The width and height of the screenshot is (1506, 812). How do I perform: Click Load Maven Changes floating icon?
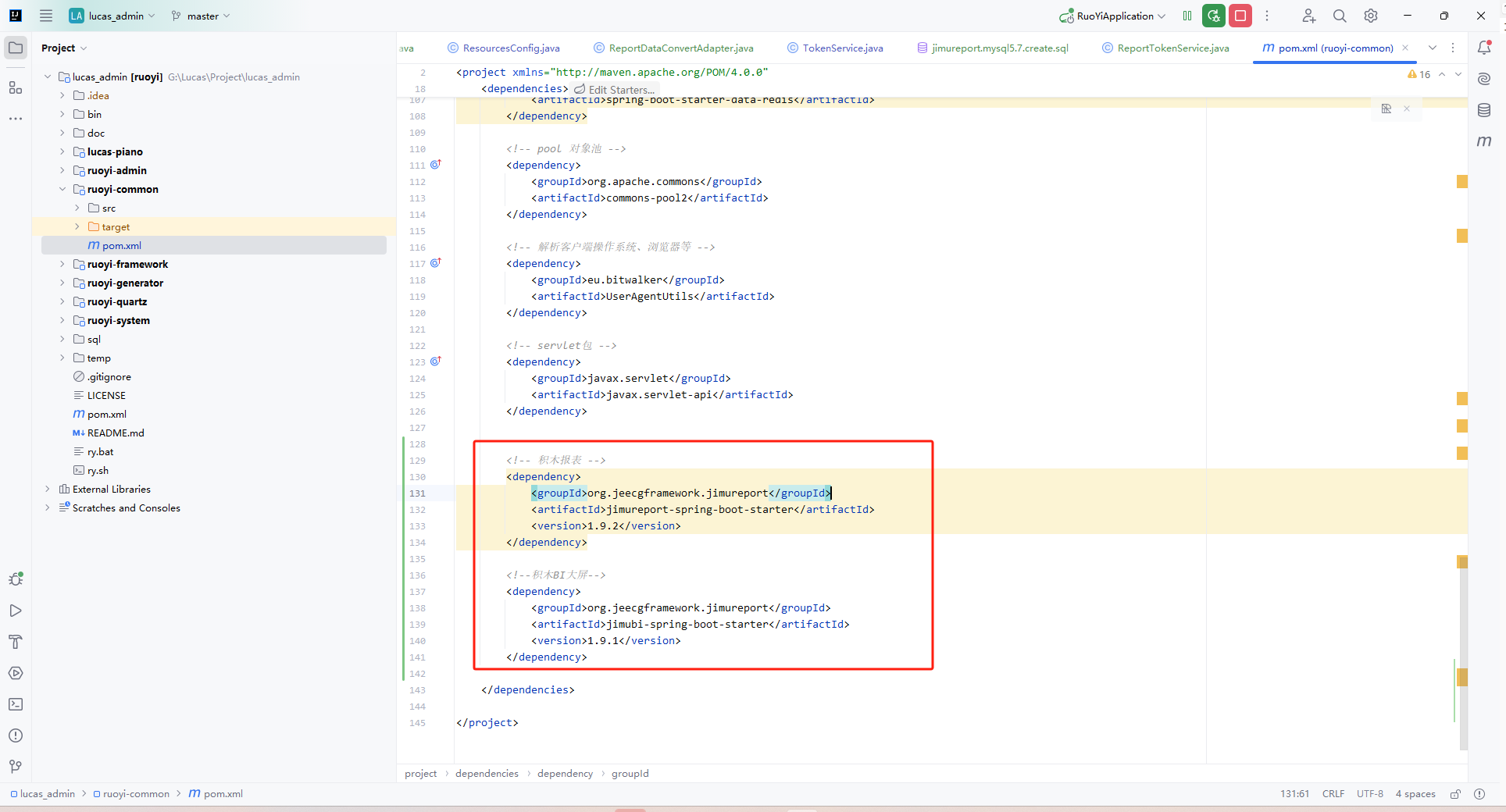(1386, 109)
